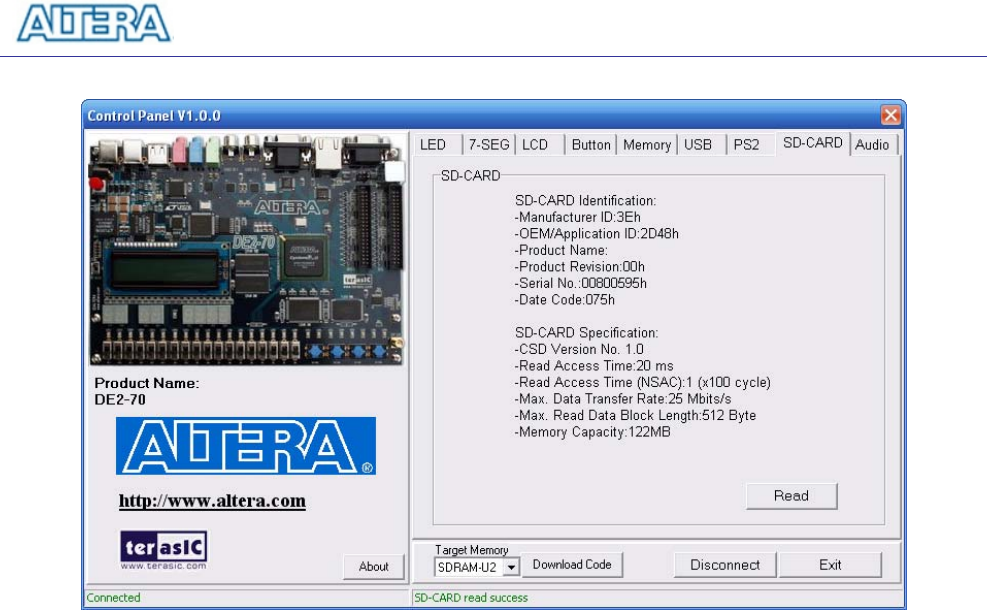Click the 'SD-CARD Specification:' heading
The height and width of the screenshot is (610, 987).
tap(587, 332)
